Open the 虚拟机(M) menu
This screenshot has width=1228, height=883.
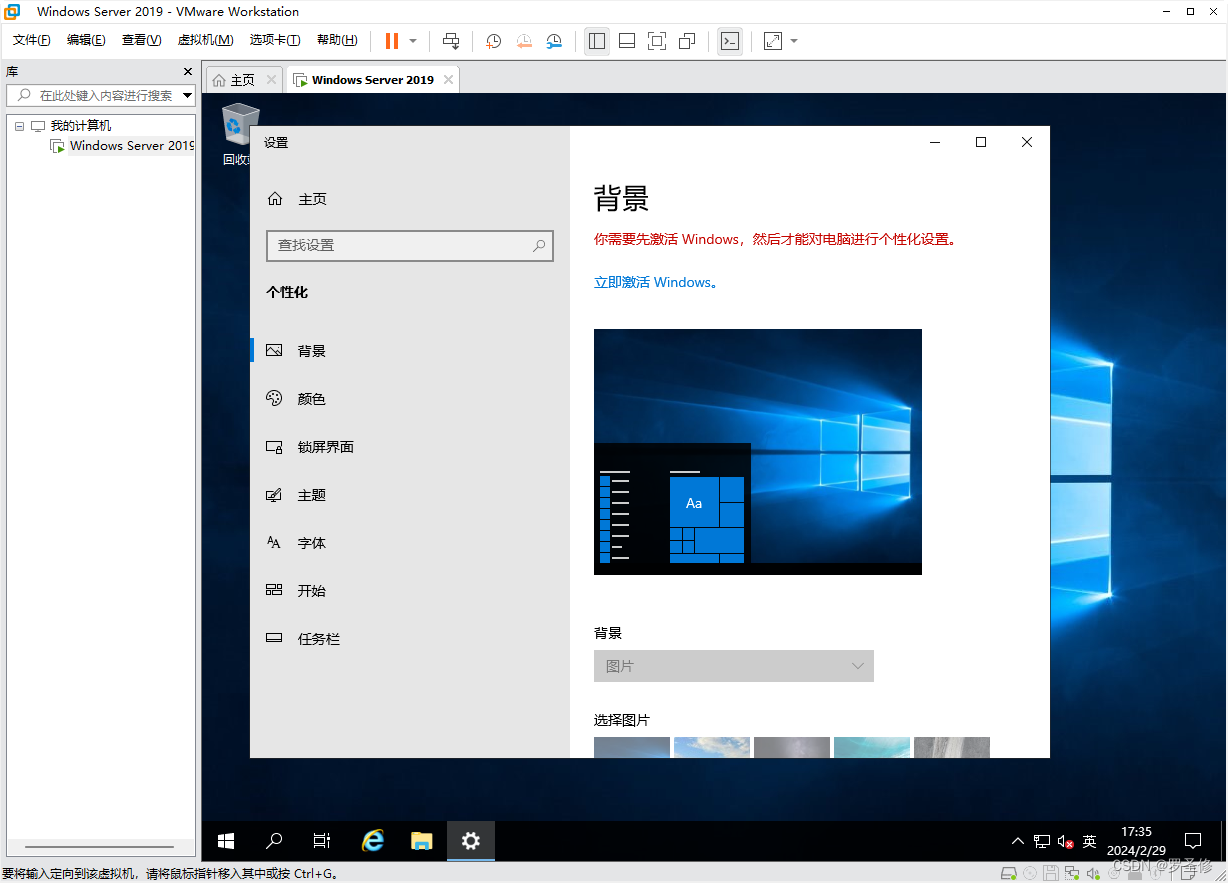pyautogui.click(x=205, y=40)
